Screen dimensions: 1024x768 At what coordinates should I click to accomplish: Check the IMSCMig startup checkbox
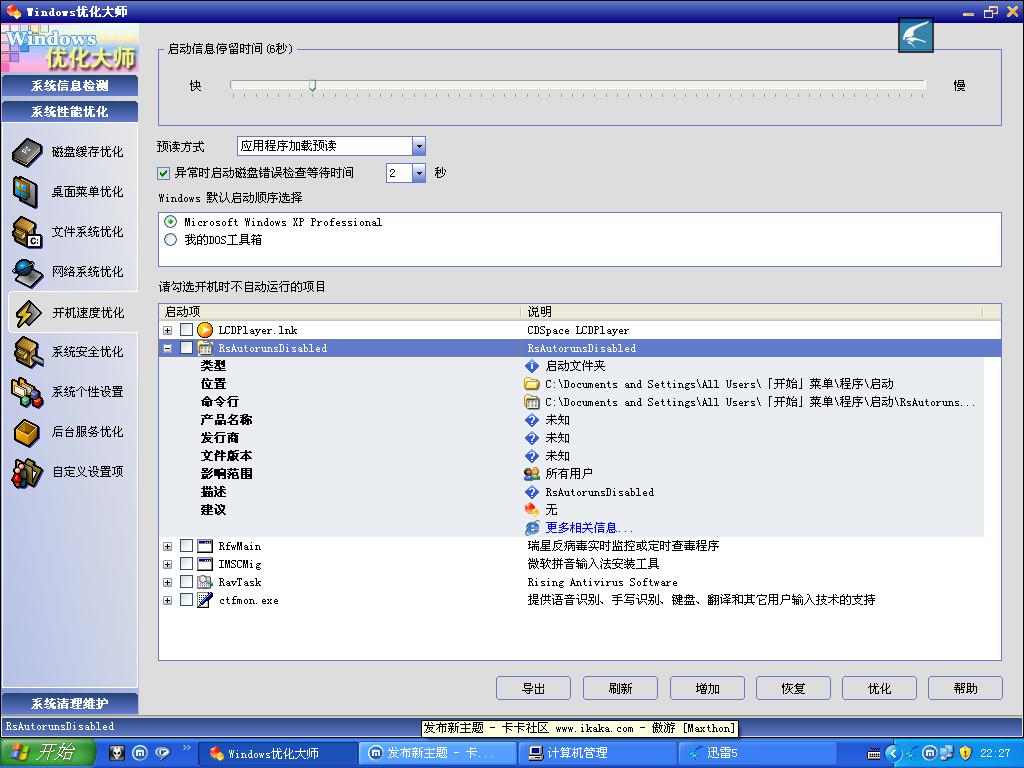pos(186,564)
